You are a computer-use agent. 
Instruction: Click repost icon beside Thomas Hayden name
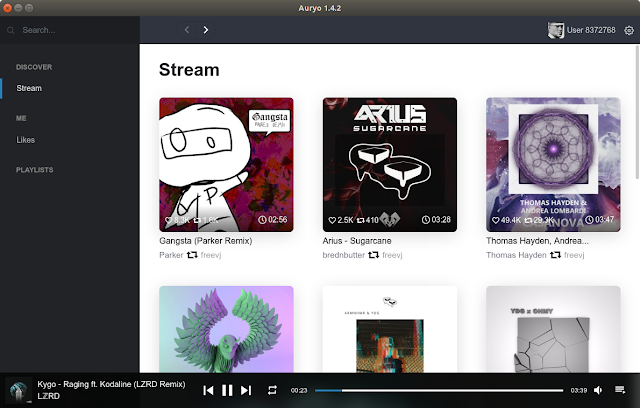point(555,255)
